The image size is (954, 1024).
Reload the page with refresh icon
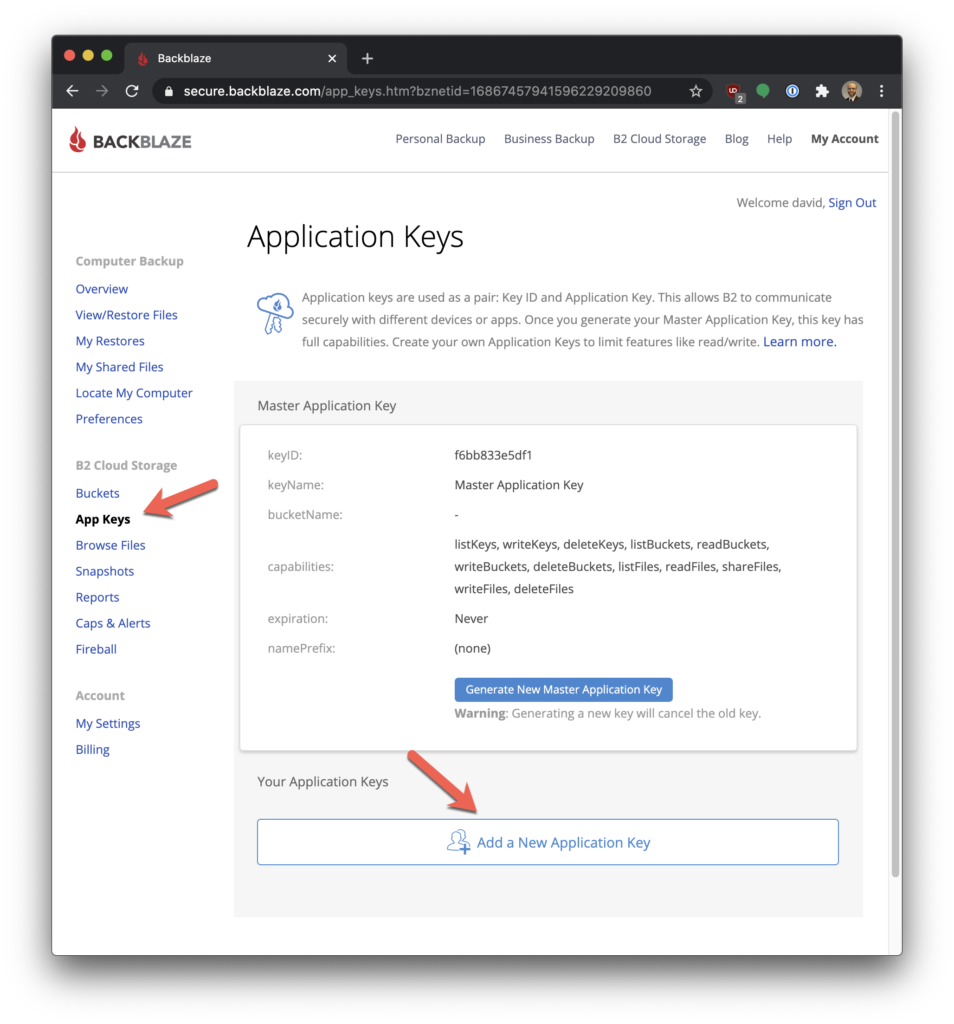131,91
